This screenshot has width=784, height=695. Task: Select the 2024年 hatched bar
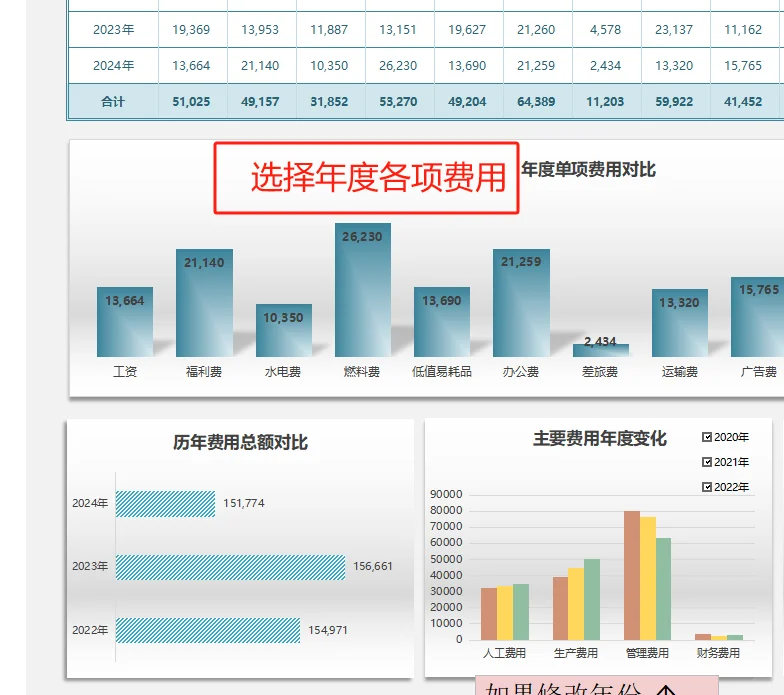166,504
